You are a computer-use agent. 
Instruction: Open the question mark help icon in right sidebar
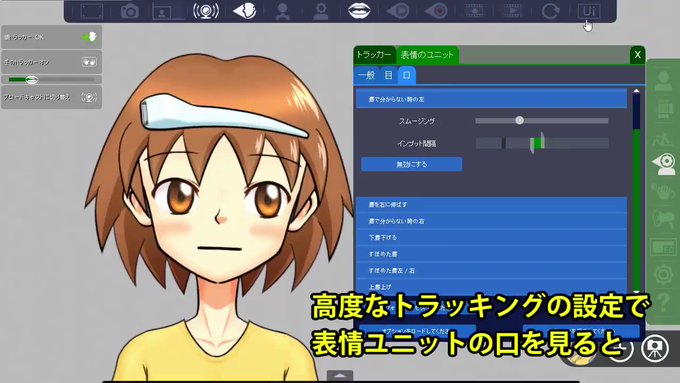coord(663,302)
